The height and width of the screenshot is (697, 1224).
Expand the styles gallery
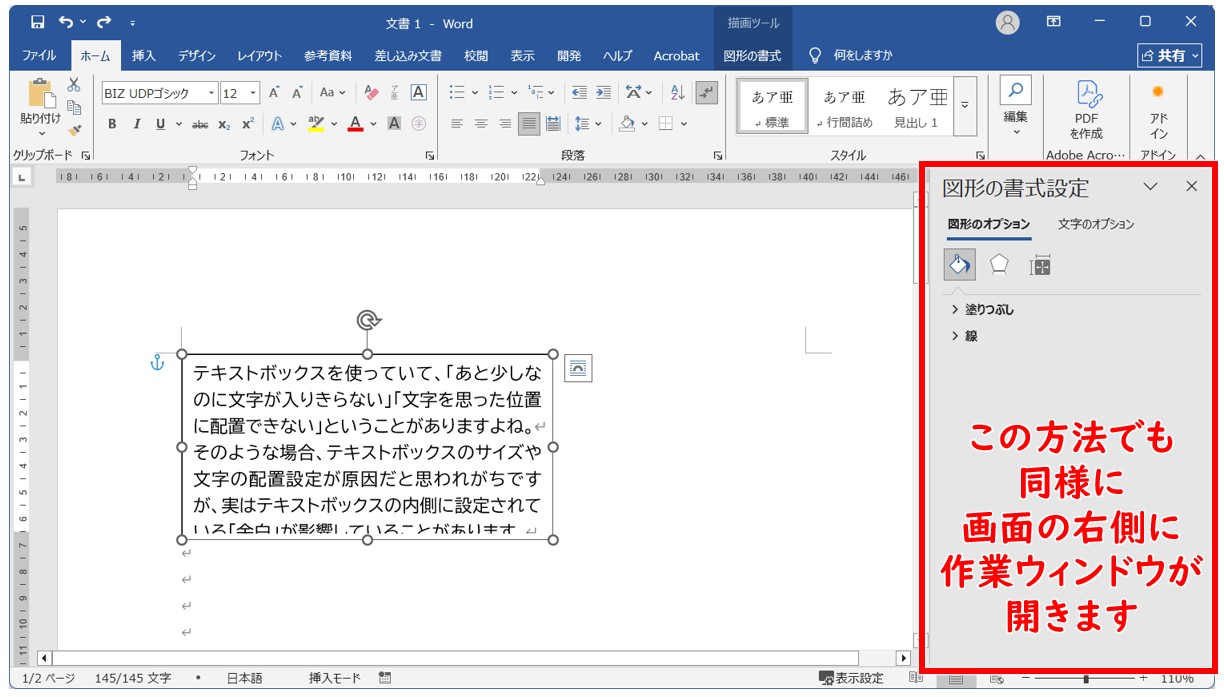click(x=965, y=106)
